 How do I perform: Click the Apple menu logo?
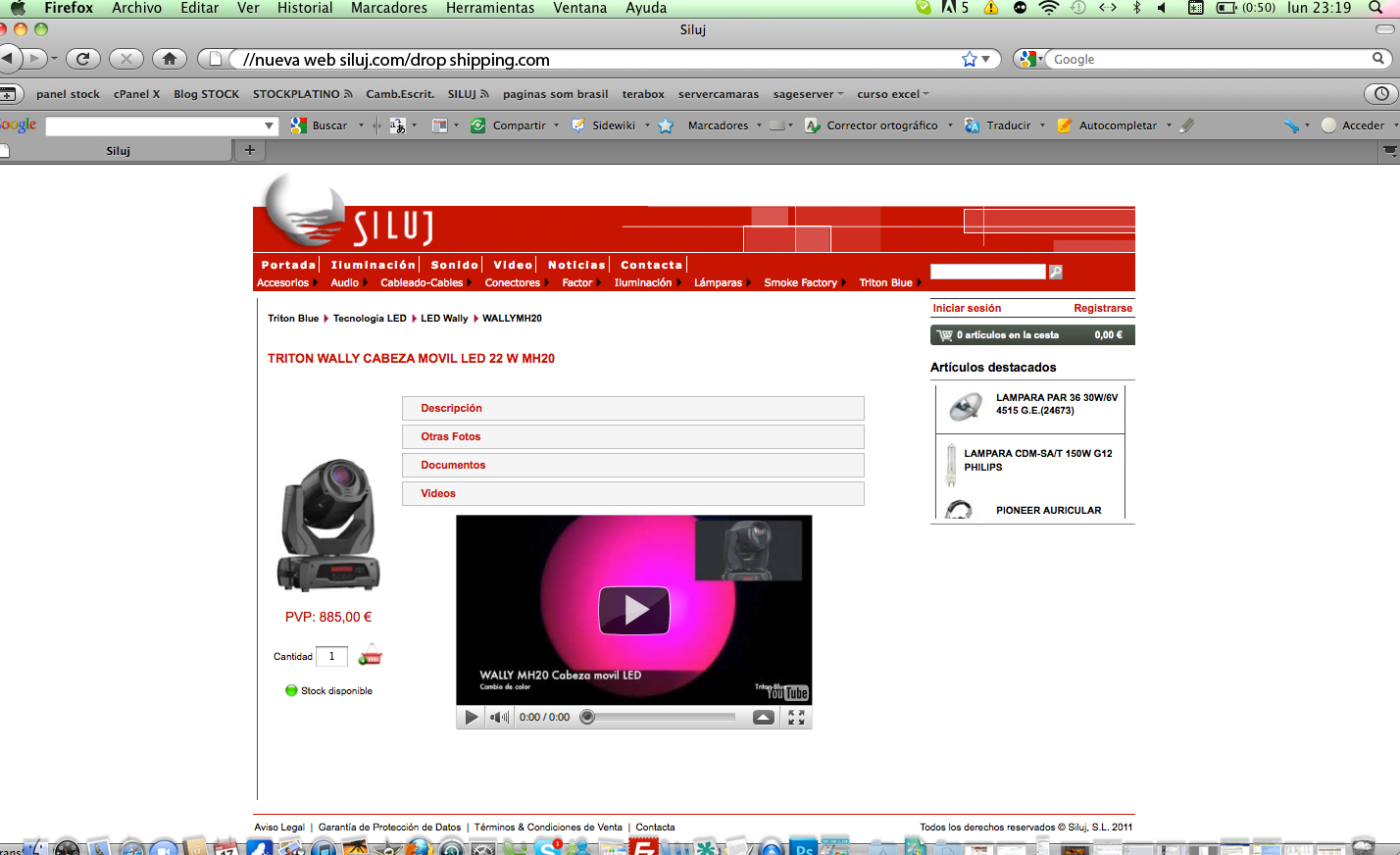coord(18,8)
